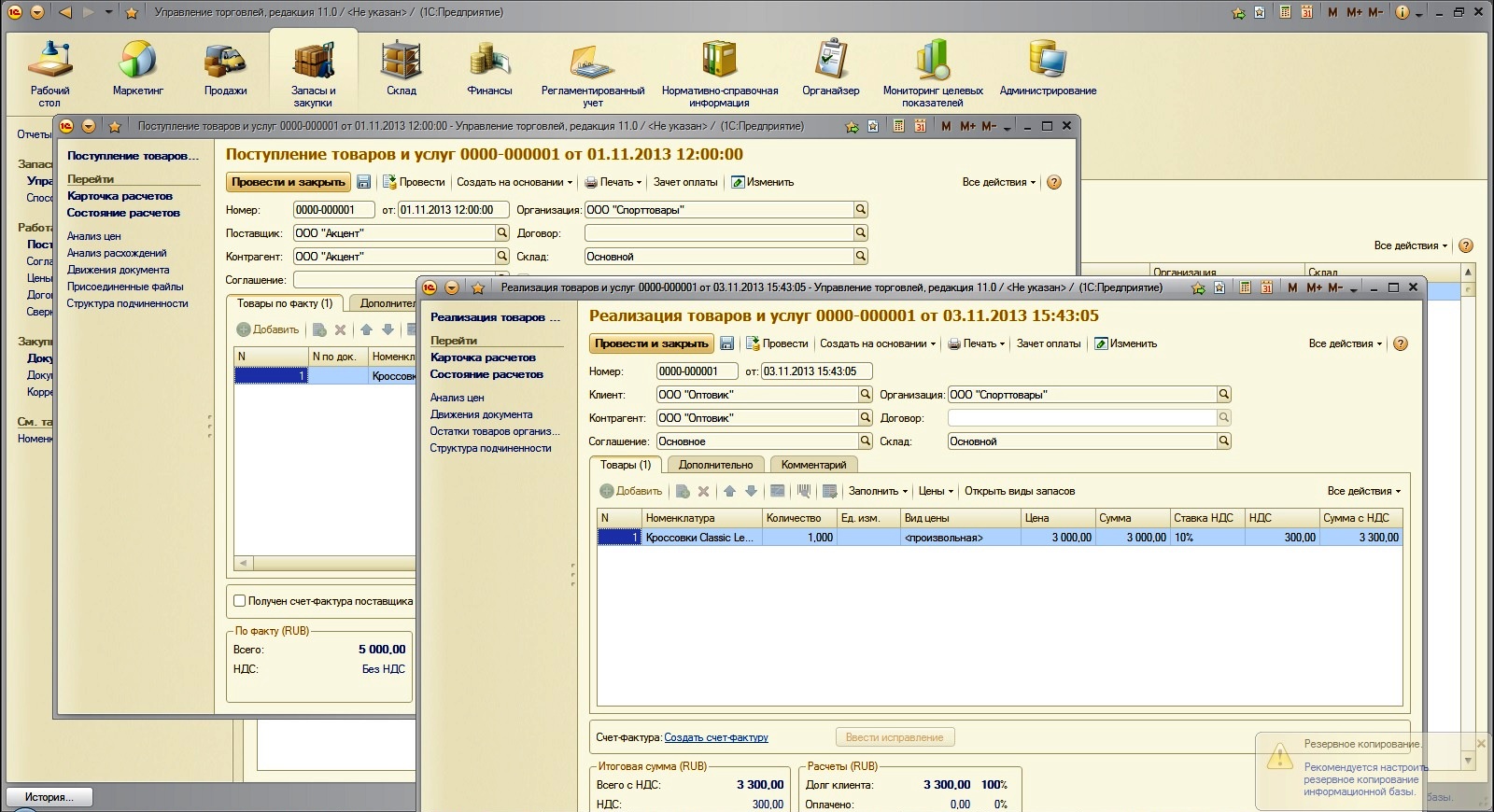Open the Склад section
1494x812 pixels.
402,68
